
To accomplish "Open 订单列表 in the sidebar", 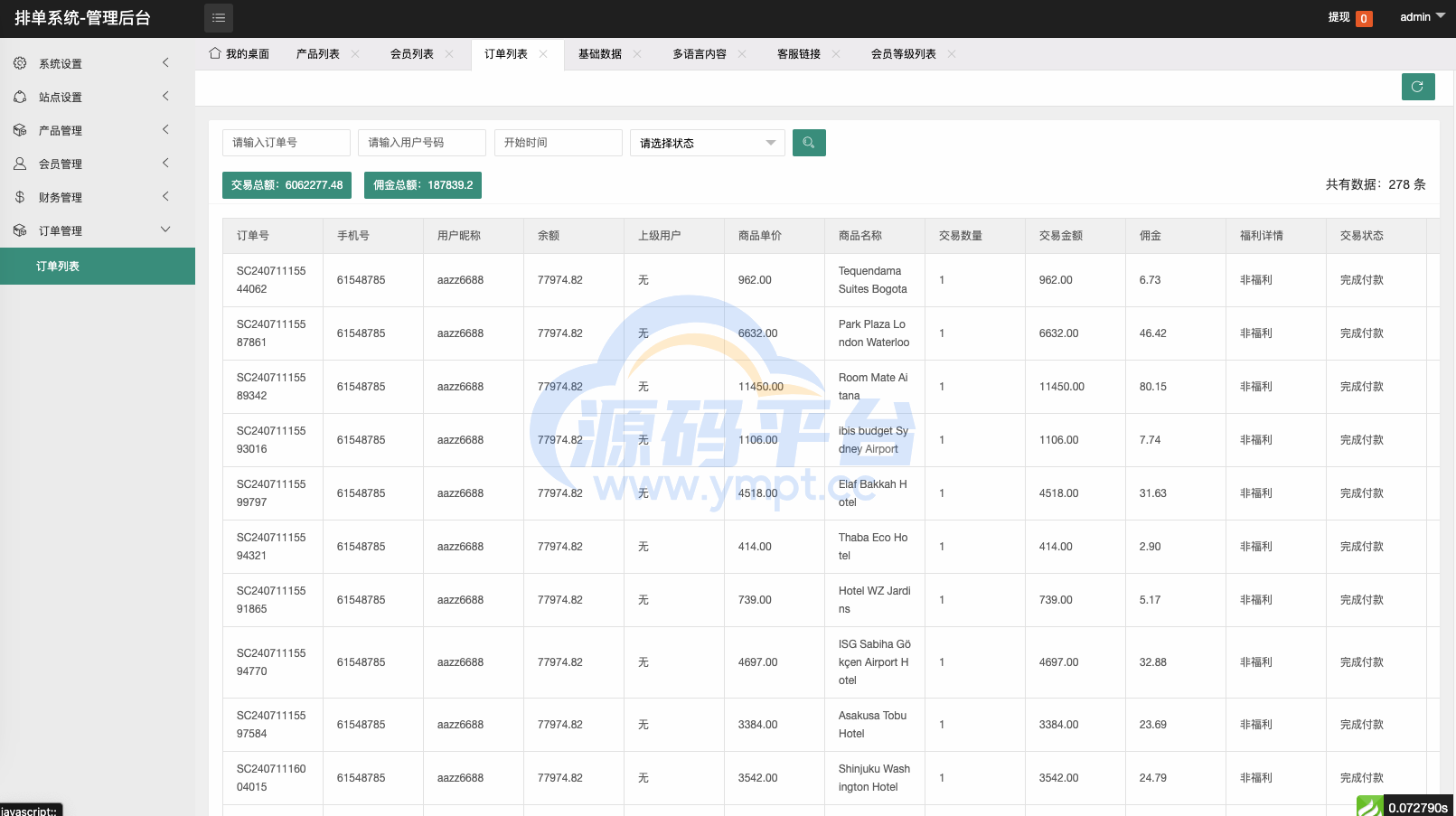I will tap(98, 267).
